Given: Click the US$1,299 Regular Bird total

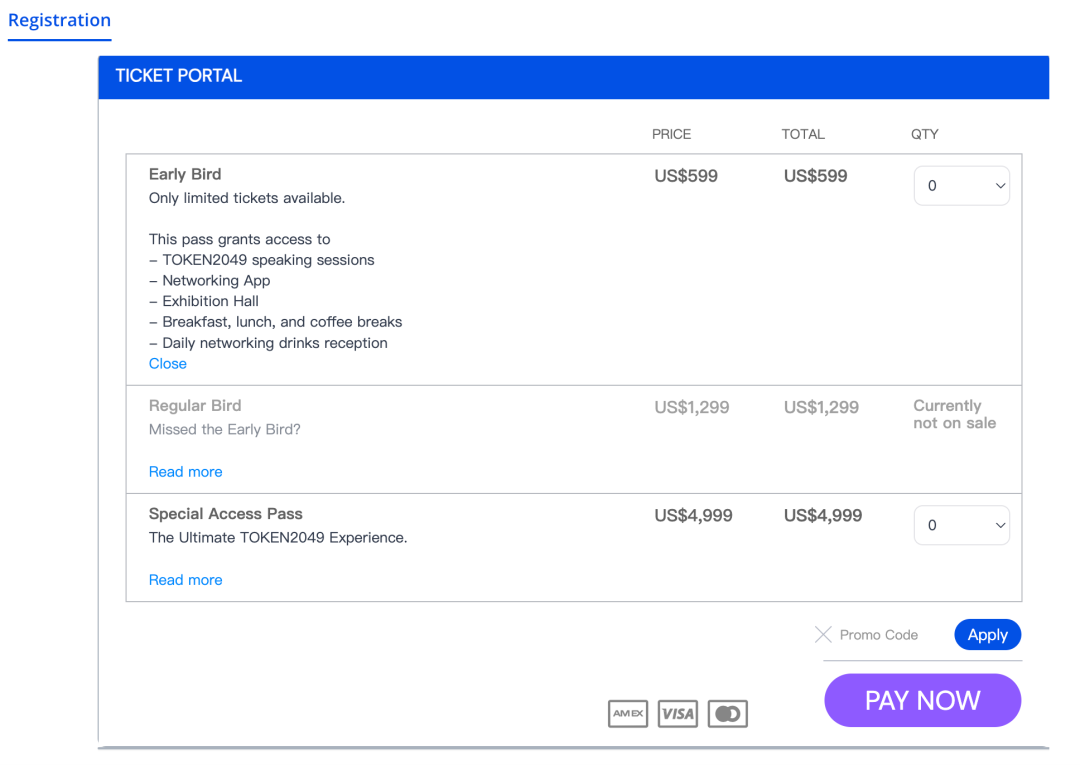Looking at the screenshot, I should pos(821,408).
